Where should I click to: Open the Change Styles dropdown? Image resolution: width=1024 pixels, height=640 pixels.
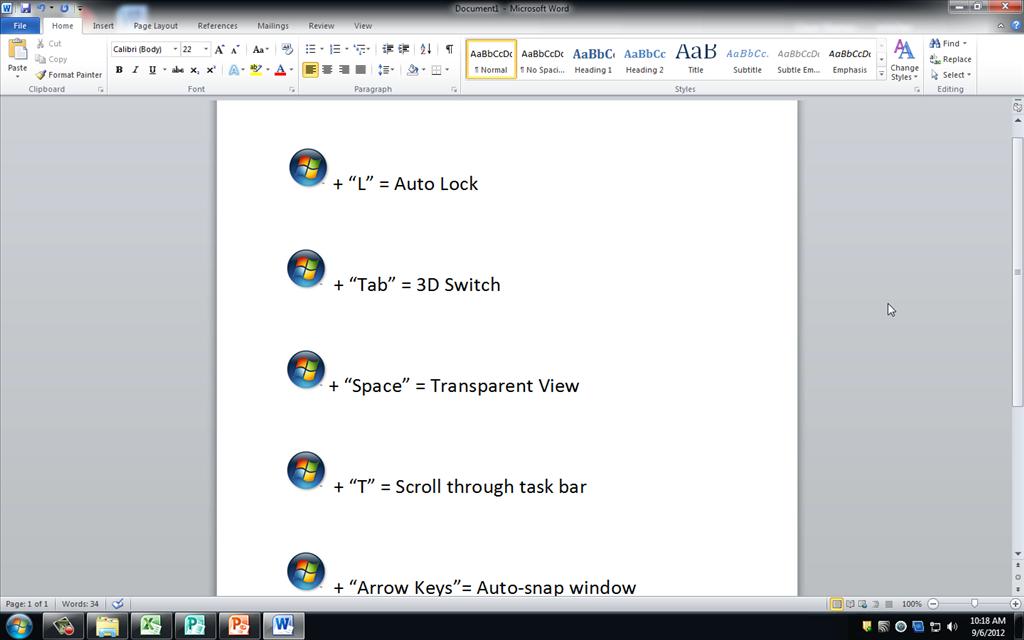click(904, 59)
